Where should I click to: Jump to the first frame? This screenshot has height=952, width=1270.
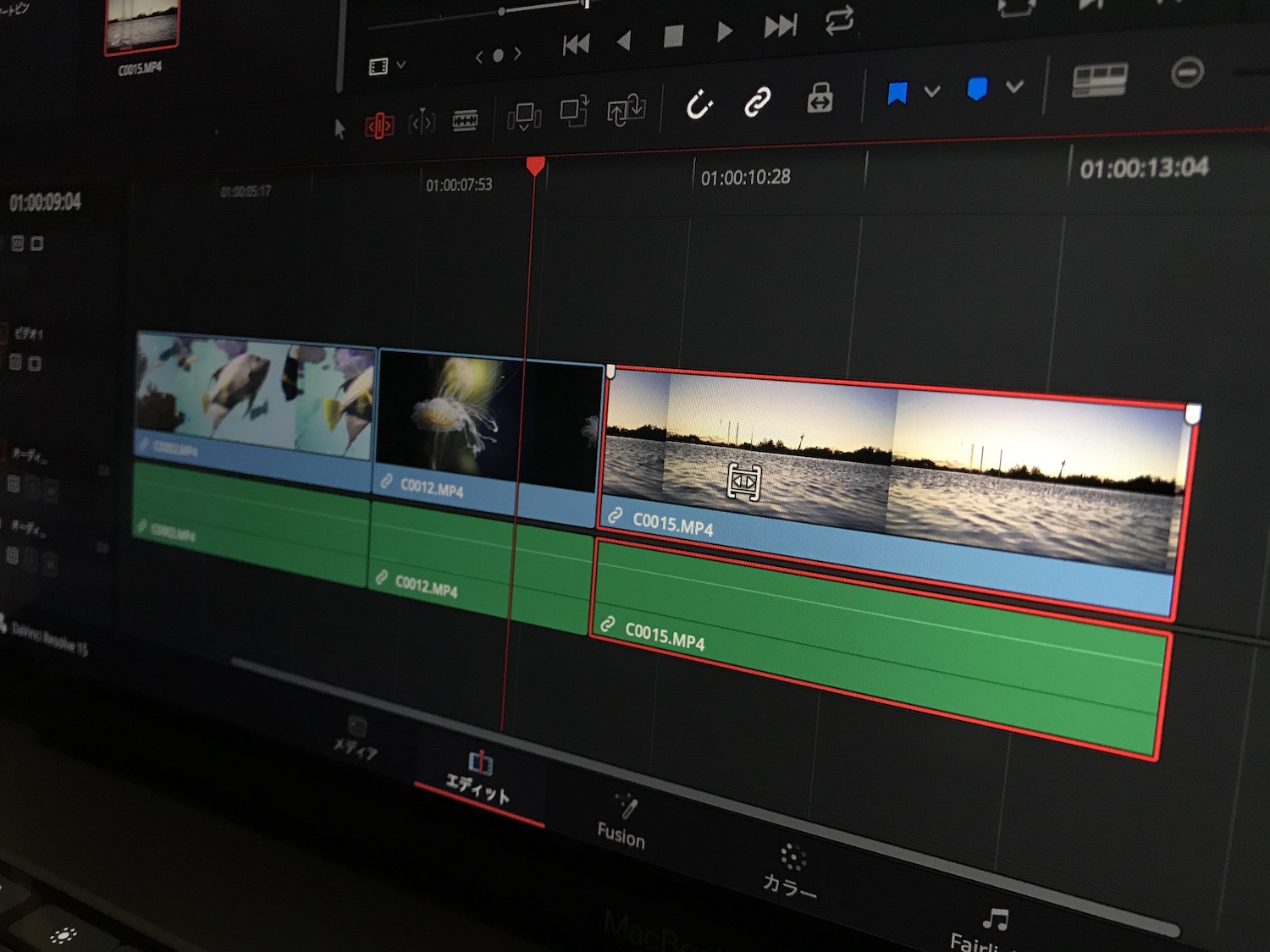[x=576, y=44]
